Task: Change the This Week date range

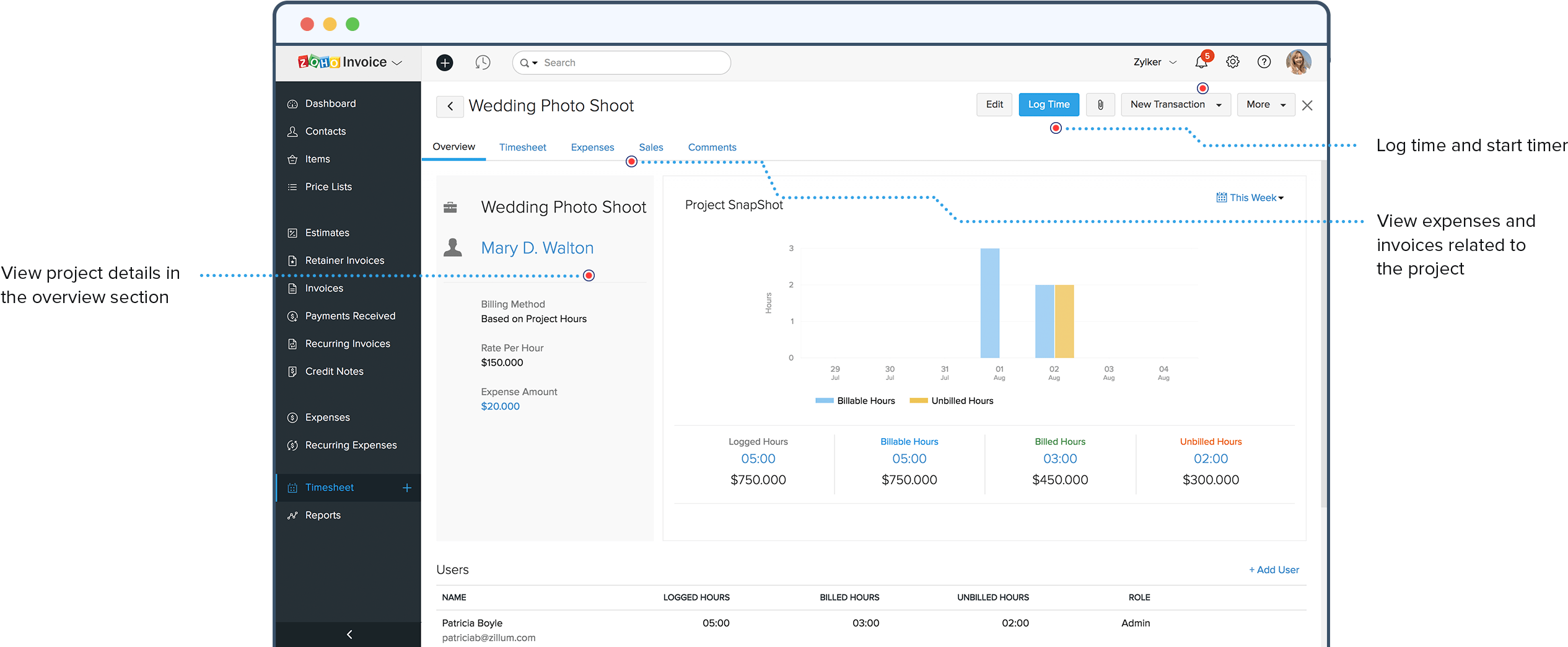Action: [1250, 198]
